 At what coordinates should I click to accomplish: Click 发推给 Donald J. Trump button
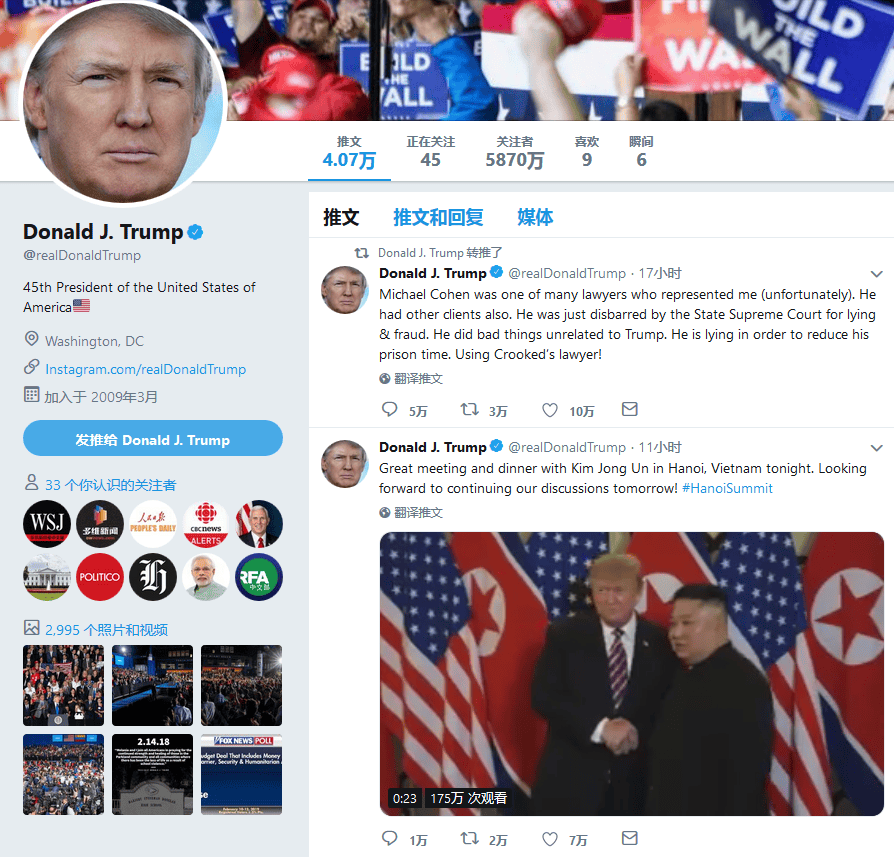[153, 438]
